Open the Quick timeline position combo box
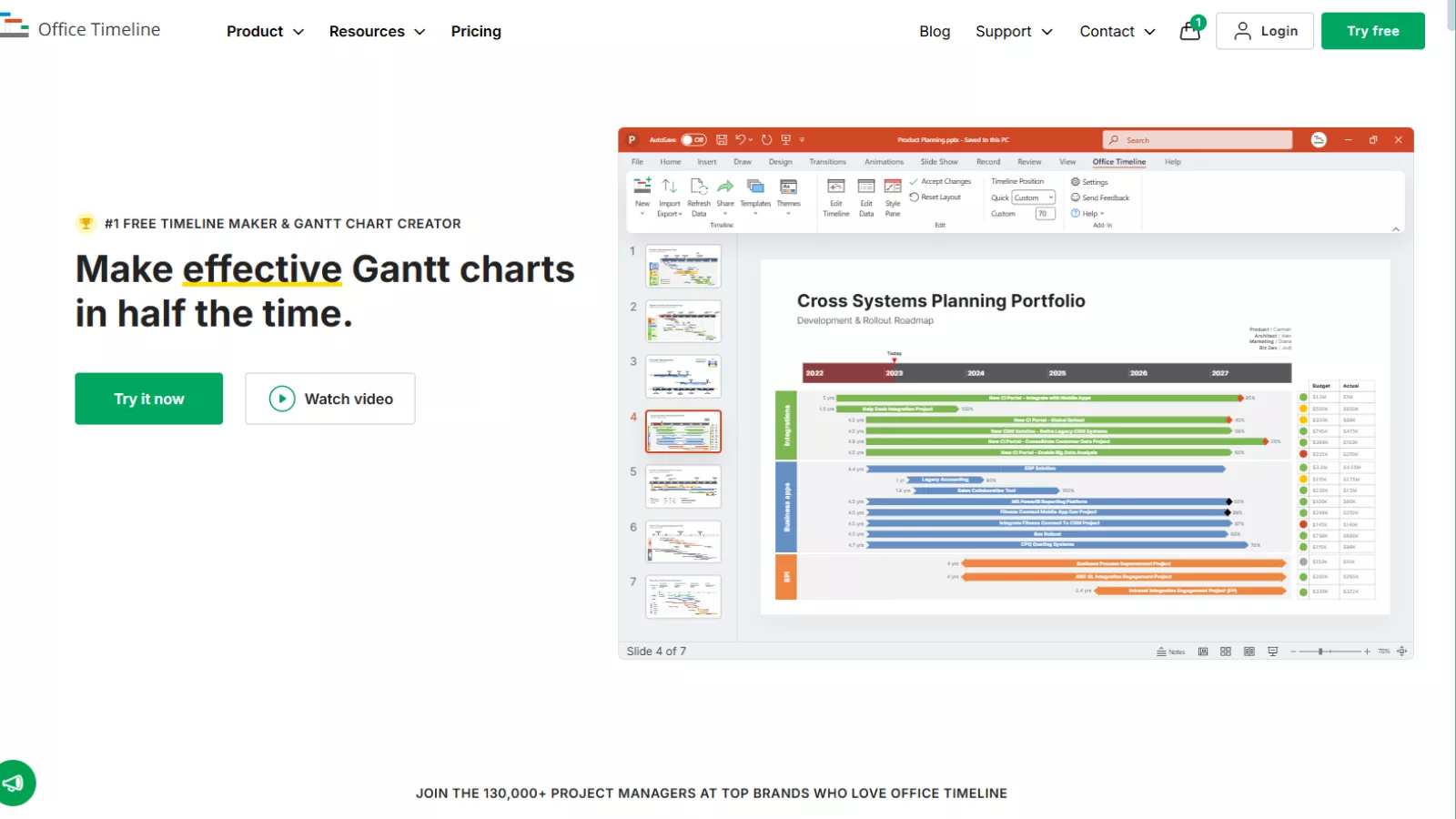This screenshot has height=819, width=1456. (x=1034, y=197)
